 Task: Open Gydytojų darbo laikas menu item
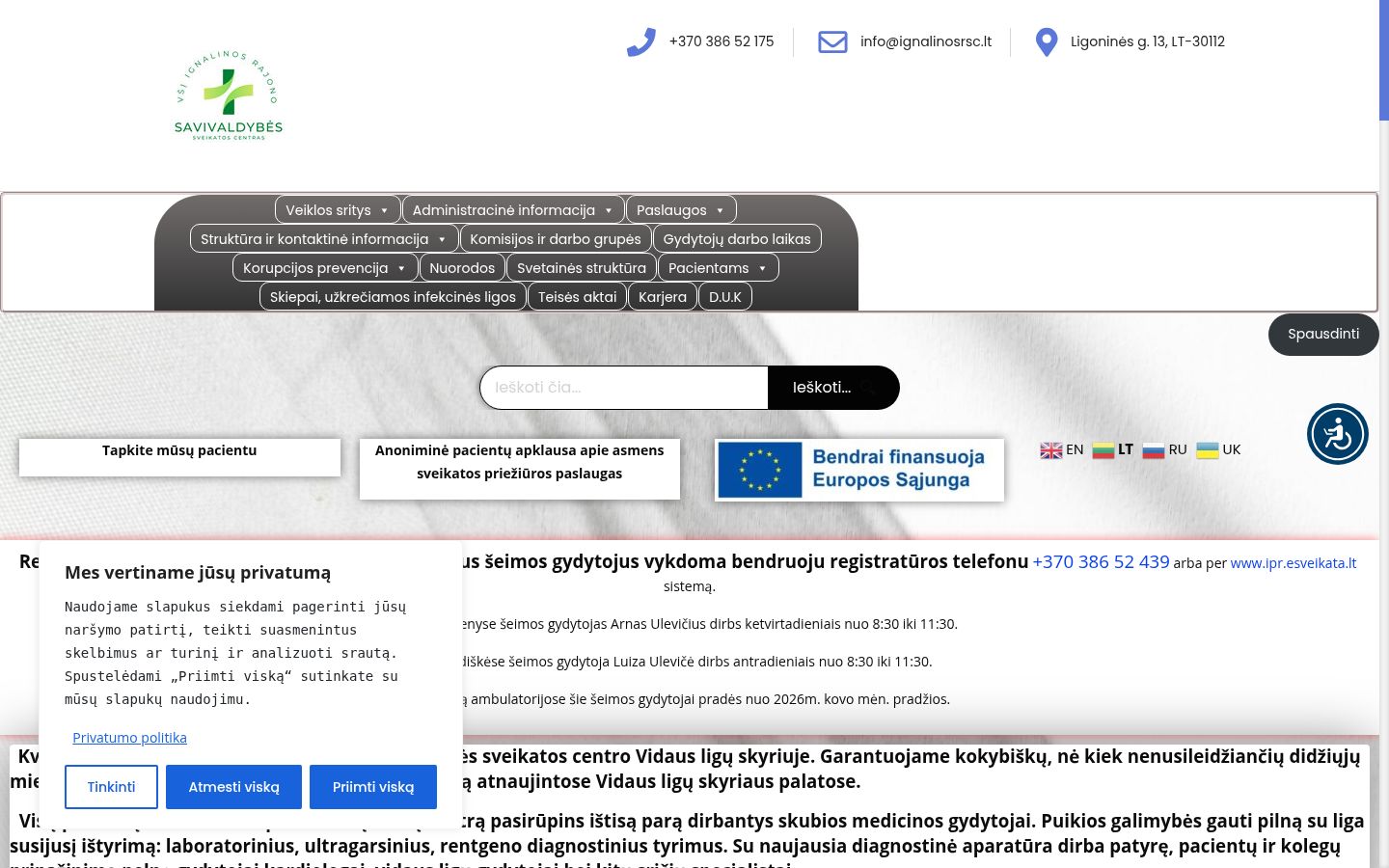737,239
